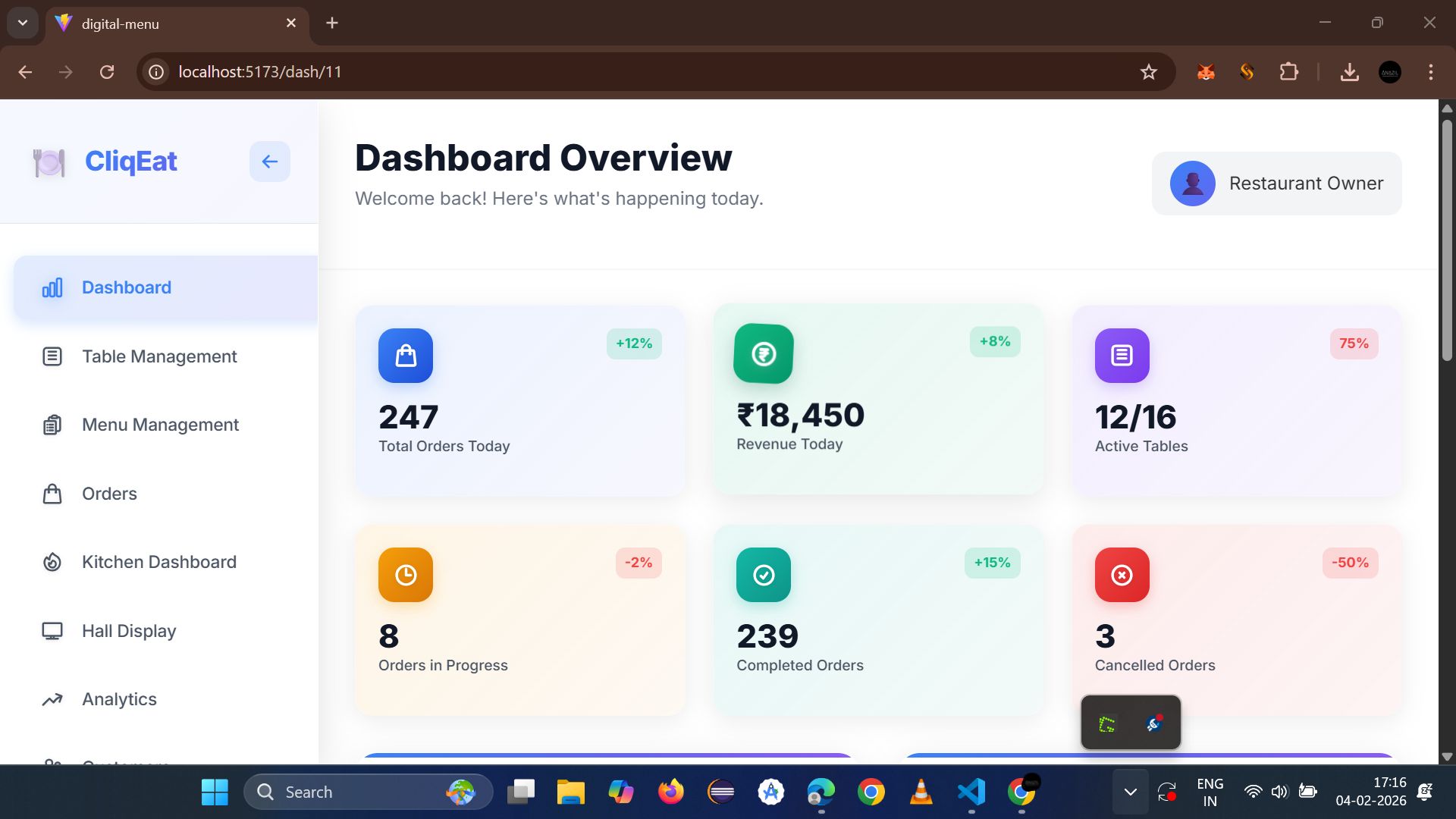
Task: Open Hall Display page
Action: coord(165,631)
